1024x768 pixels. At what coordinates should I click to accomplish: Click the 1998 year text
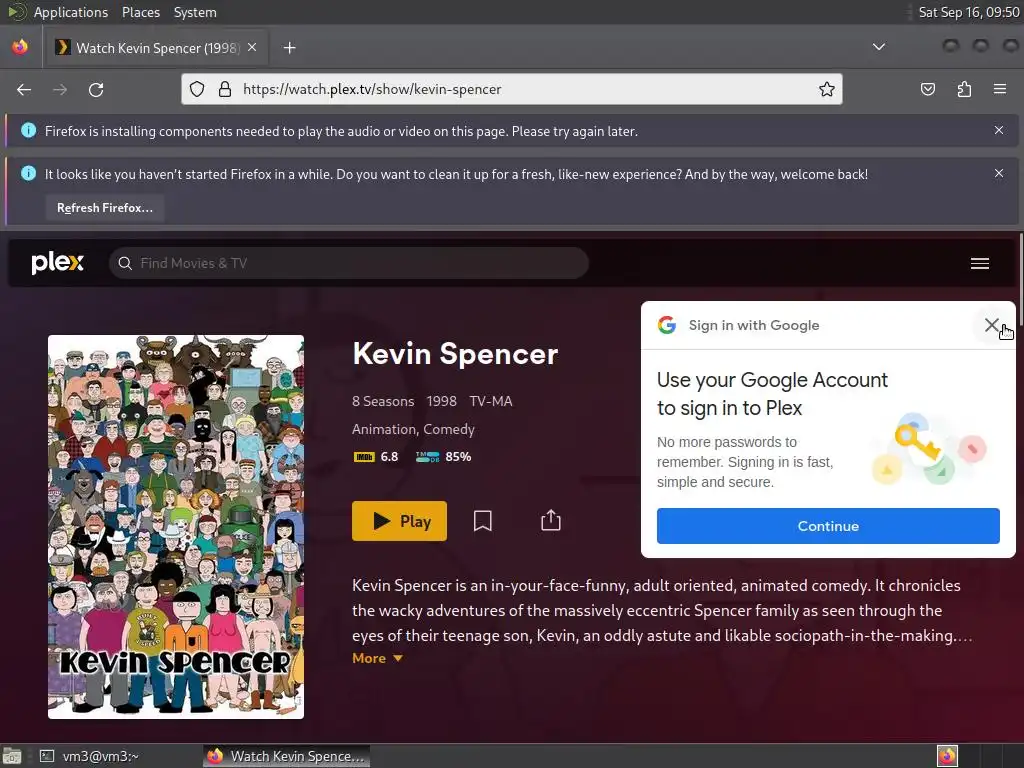tap(441, 401)
